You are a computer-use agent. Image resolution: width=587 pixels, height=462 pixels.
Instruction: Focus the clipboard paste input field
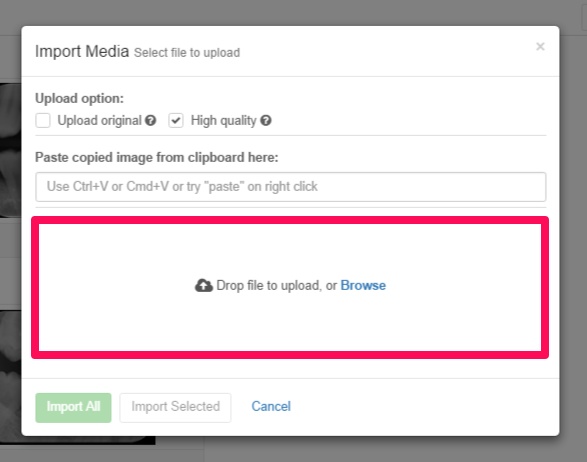pyautogui.click(x=291, y=187)
